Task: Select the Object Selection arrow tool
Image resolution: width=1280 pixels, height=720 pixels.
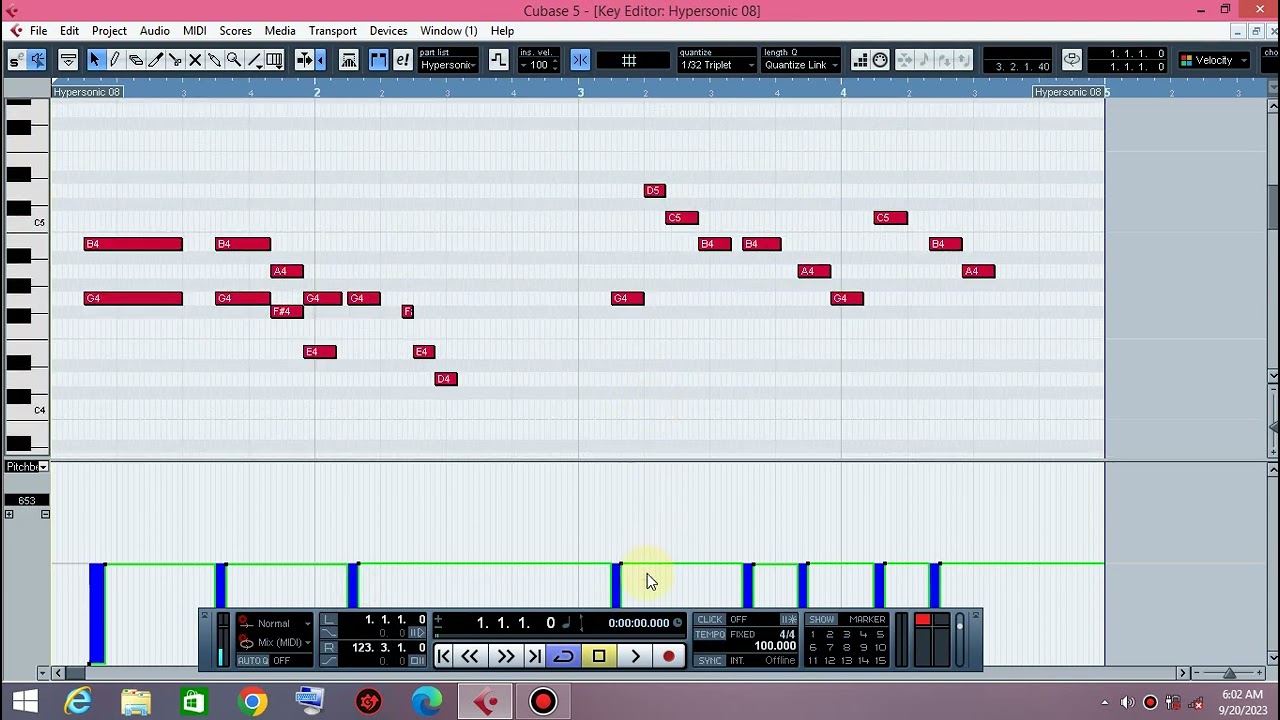Action: coord(95,60)
